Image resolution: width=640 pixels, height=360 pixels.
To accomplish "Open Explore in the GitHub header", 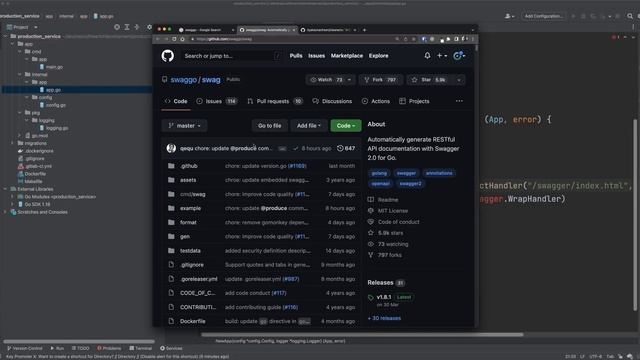I will coord(378,56).
